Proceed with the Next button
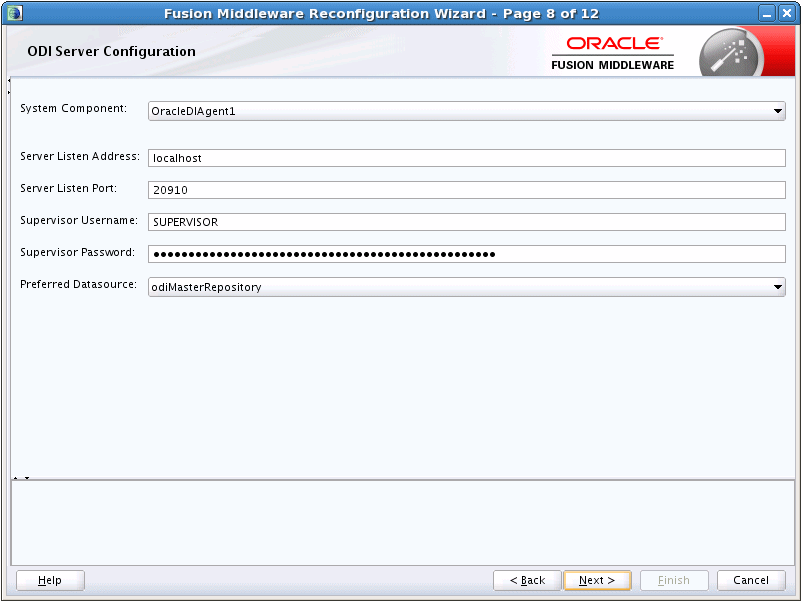The image size is (803, 602). pyautogui.click(x=597, y=580)
